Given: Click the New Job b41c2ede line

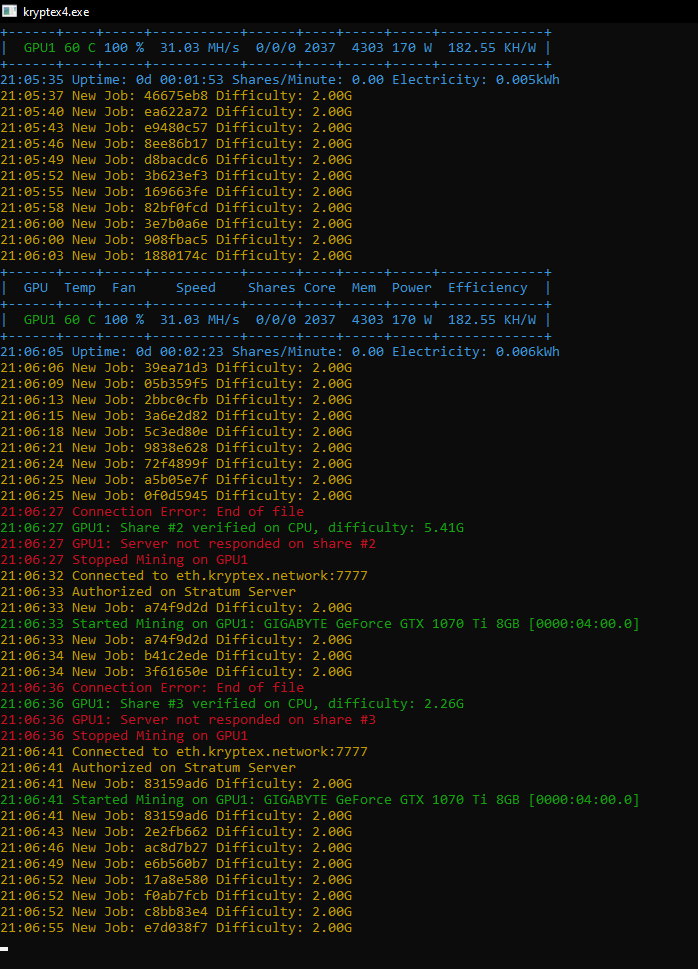Looking at the screenshot, I should pyautogui.click(x=176, y=656).
